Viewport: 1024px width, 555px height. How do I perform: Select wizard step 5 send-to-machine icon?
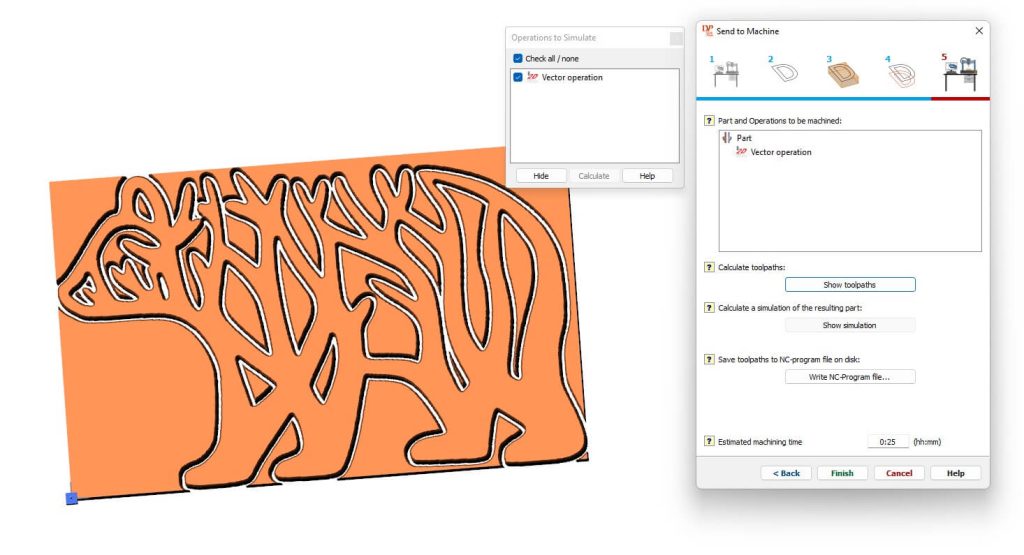click(x=960, y=75)
